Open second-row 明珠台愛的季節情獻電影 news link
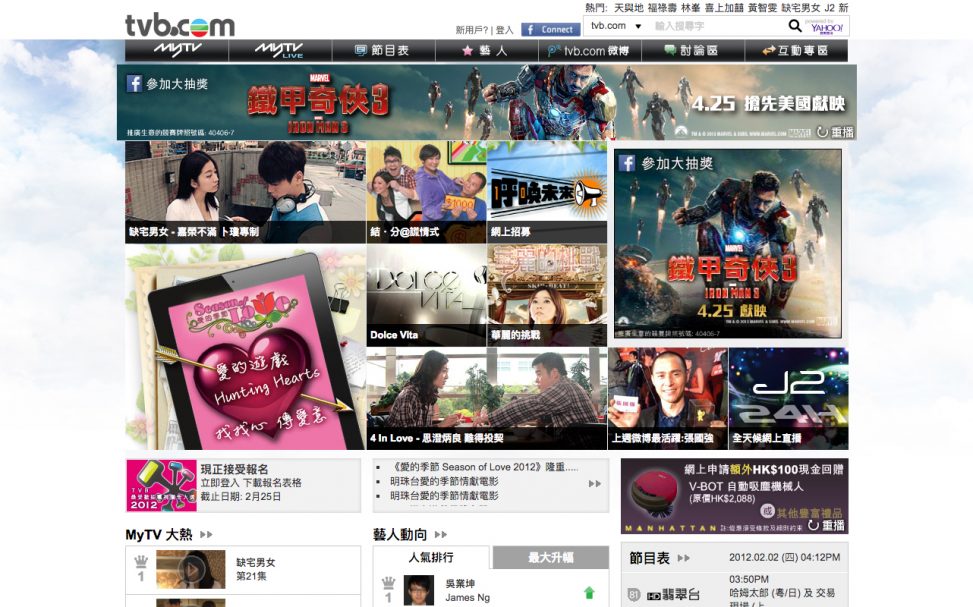The height and width of the screenshot is (607, 973). click(x=444, y=481)
